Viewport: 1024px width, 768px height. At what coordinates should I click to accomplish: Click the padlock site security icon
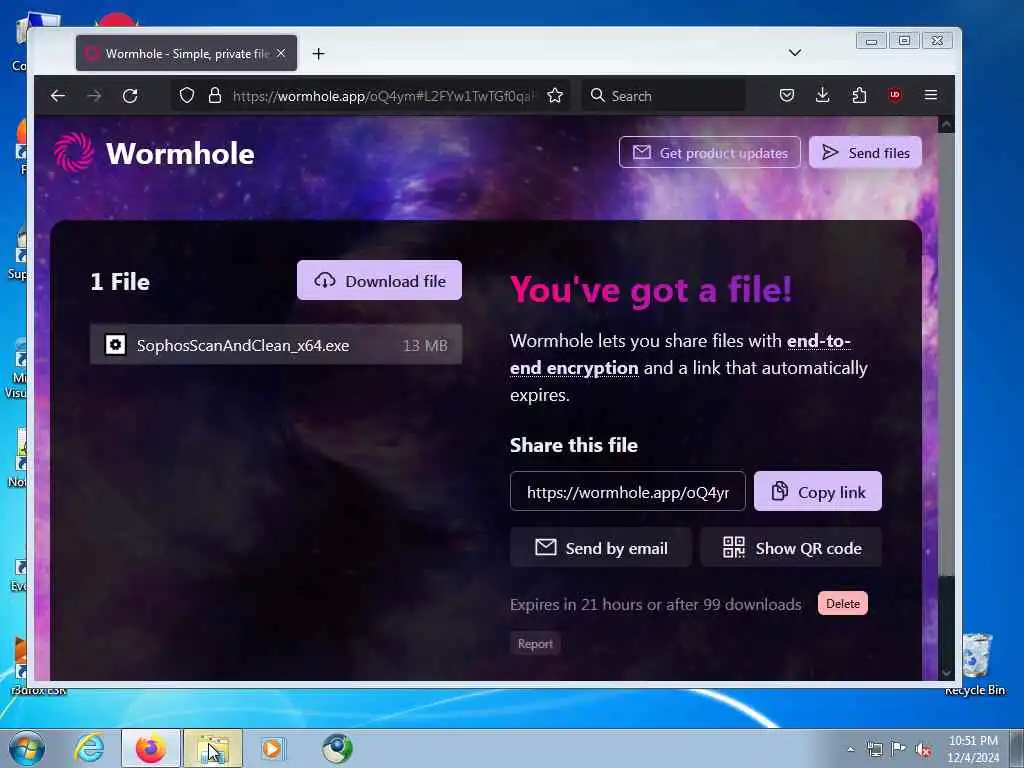pos(214,96)
